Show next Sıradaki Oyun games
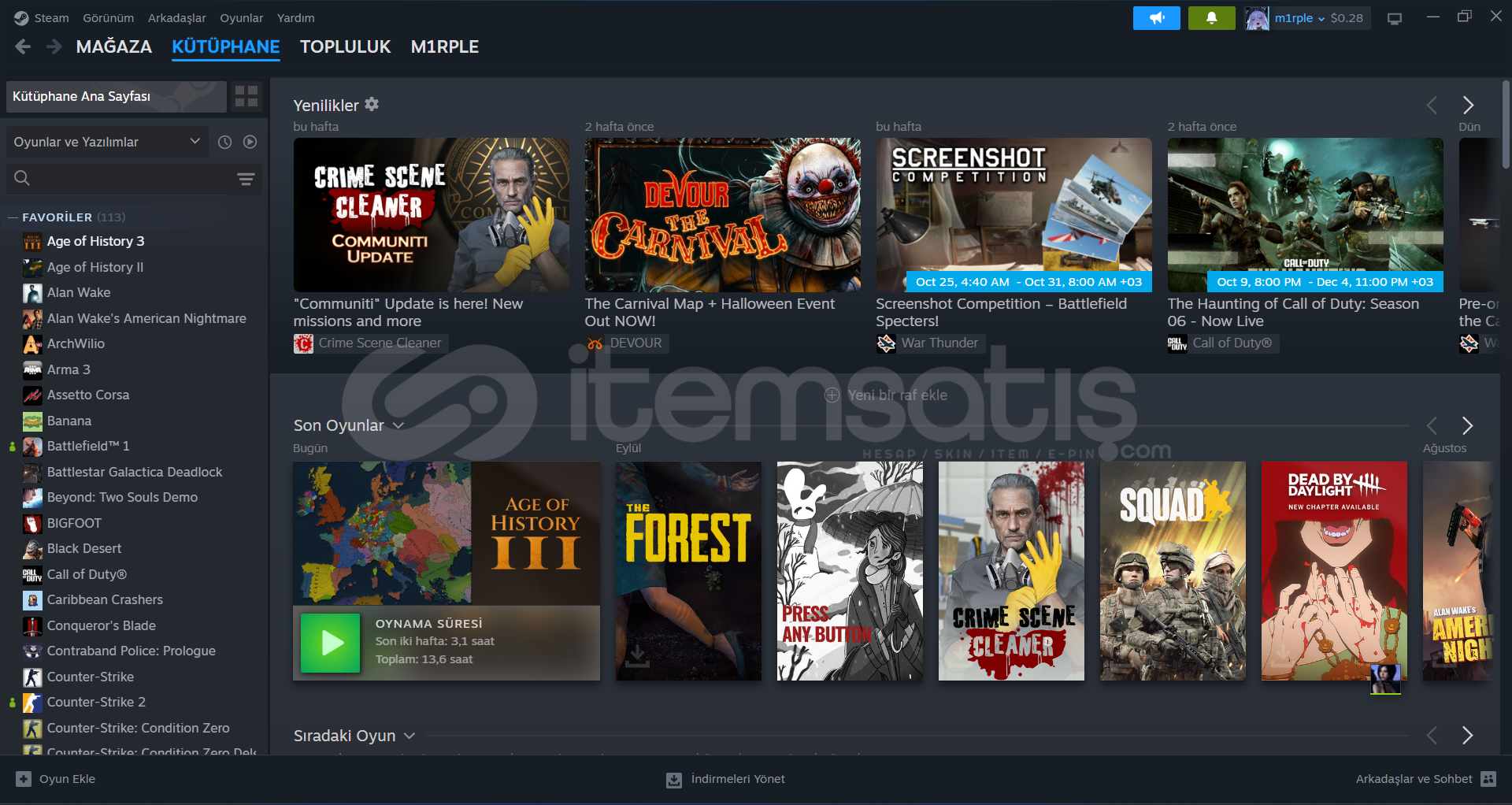Image resolution: width=1512 pixels, height=805 pixels. (1468, 736)
